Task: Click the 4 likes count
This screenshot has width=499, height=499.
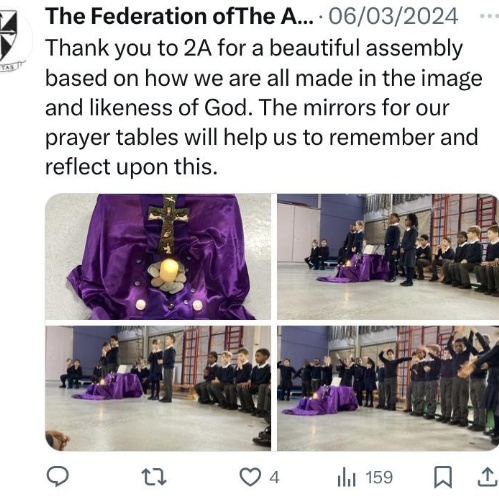Action: pyautogui.click(x=274, y=477)
